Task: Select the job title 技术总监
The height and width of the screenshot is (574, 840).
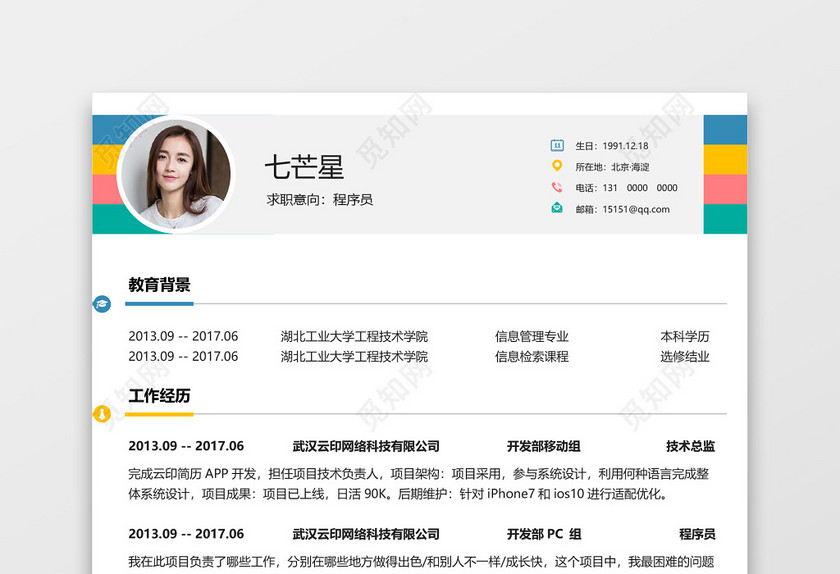Action: pyautogui.click(x=691, y=446)
